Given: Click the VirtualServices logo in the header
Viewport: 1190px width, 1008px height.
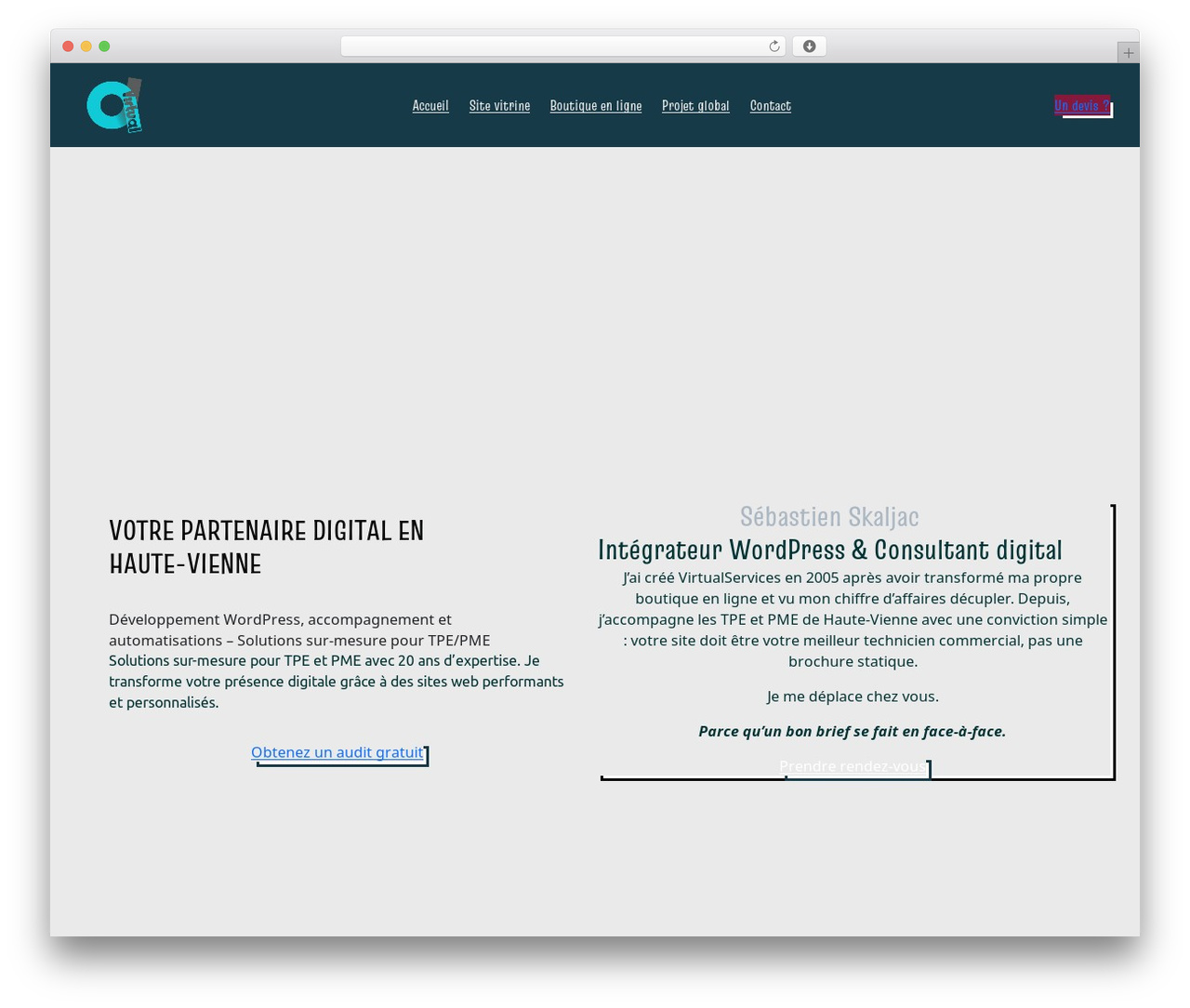Looking at the screenshot, I should click(114, 105).
